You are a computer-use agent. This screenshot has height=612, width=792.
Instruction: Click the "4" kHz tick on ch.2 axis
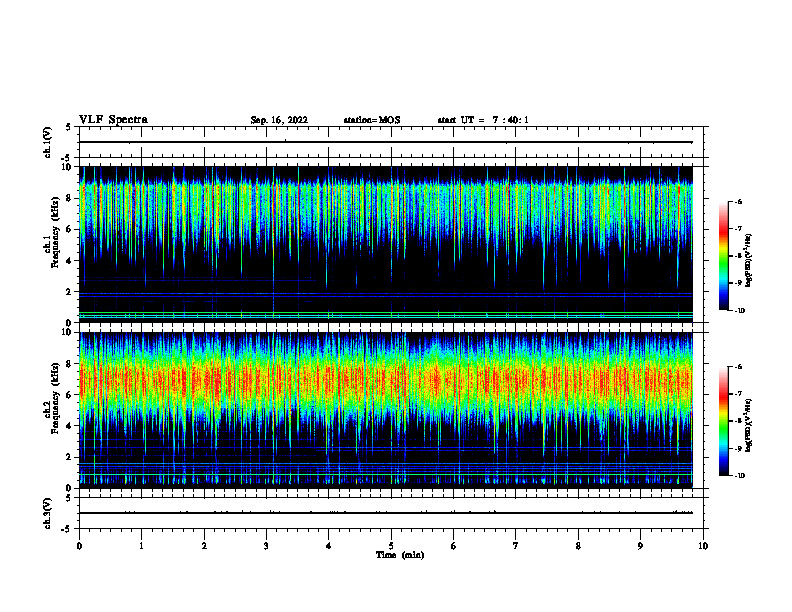(69, 426)
